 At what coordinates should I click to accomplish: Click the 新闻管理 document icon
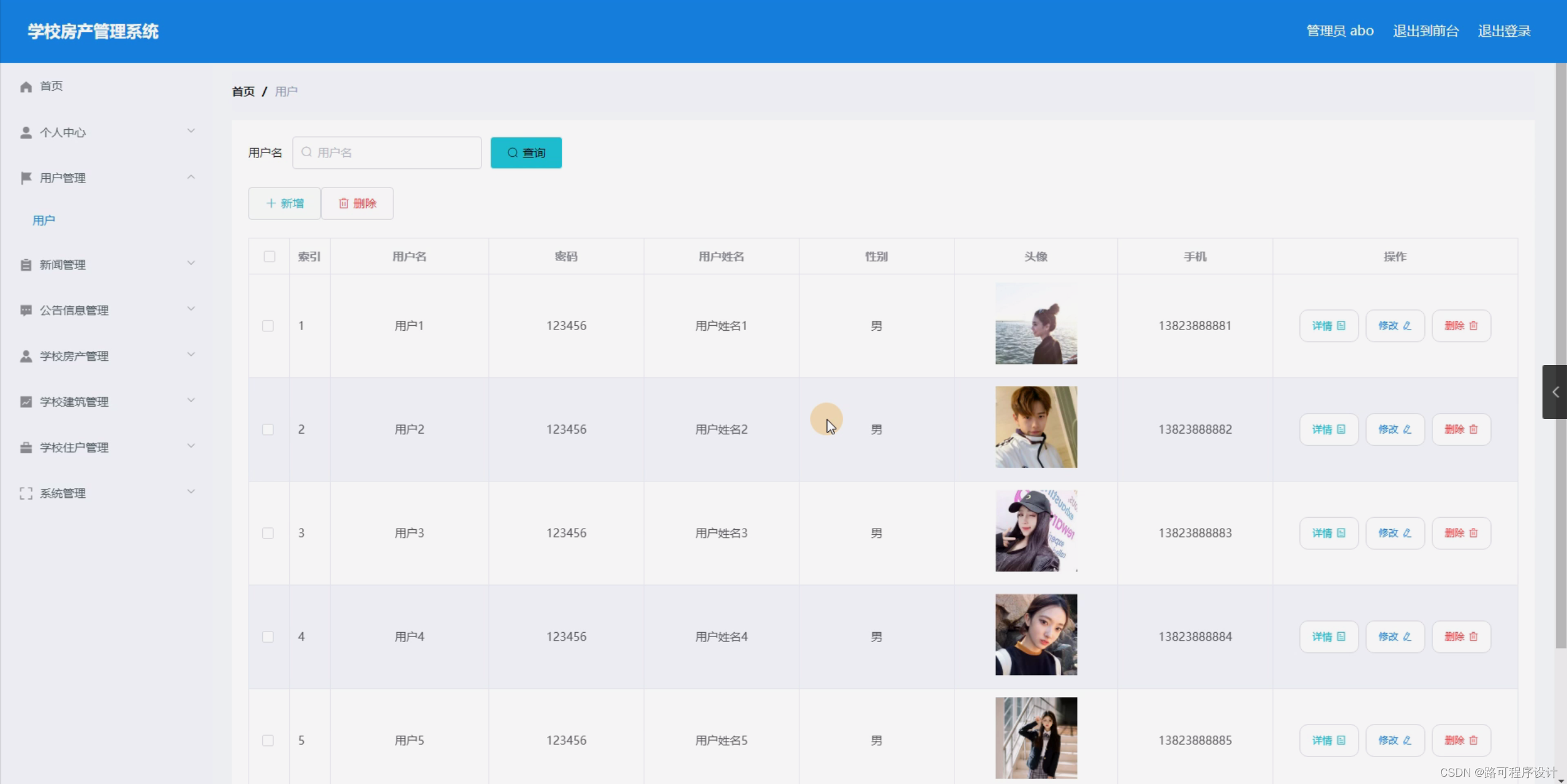[26, 264]
